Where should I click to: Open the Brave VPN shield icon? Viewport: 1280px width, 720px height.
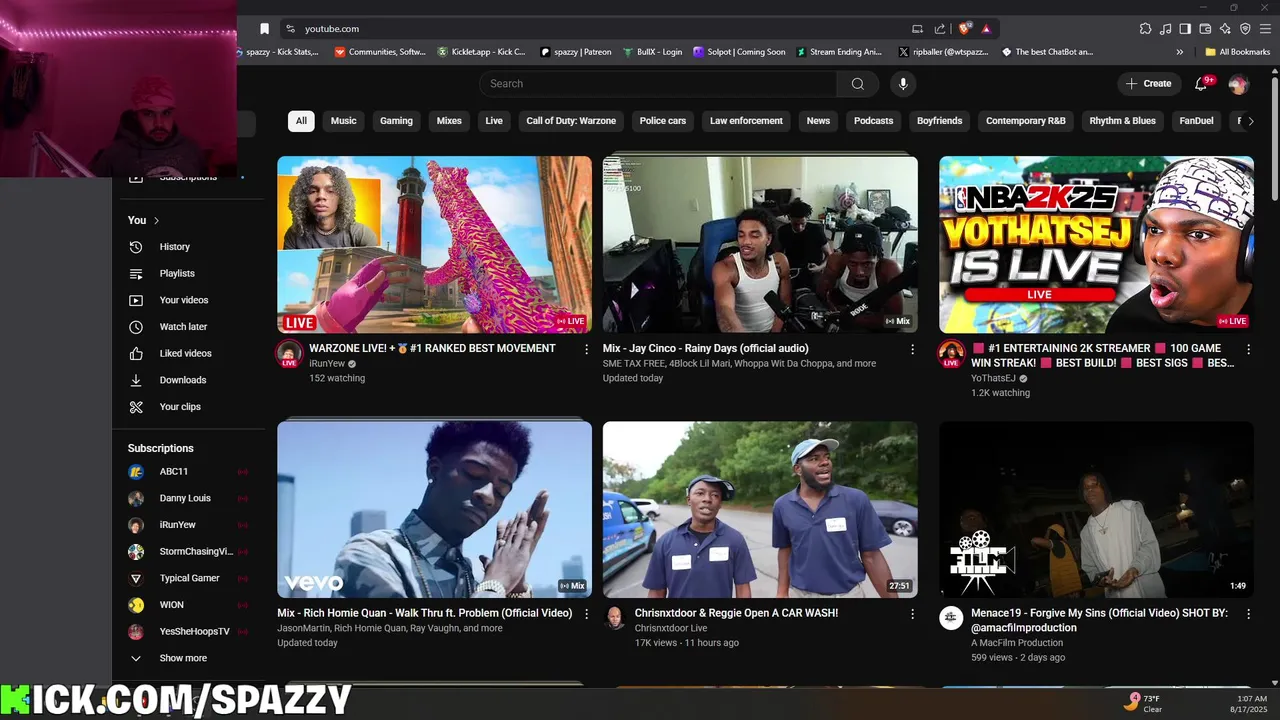(x=1245, y=29)
